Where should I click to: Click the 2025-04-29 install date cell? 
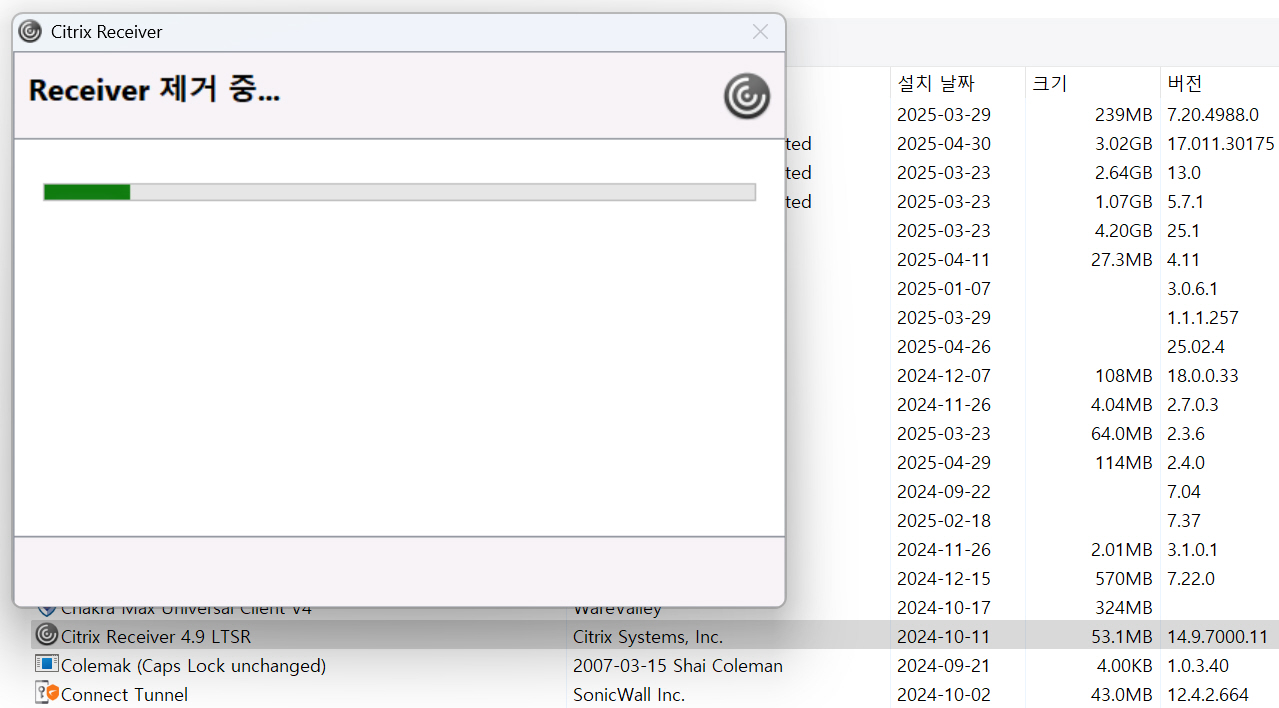943,462
